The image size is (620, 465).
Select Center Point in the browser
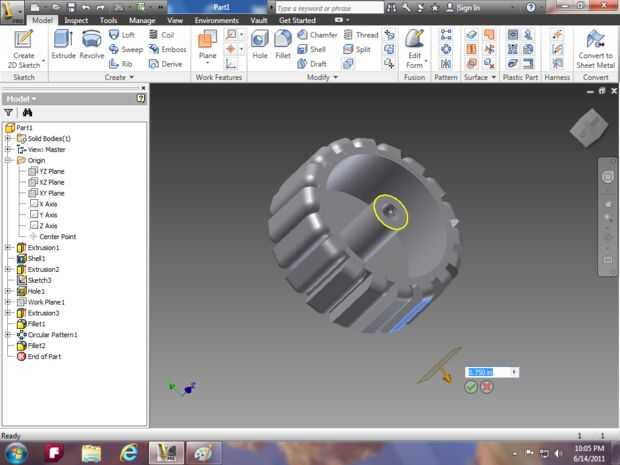point(53,236)
